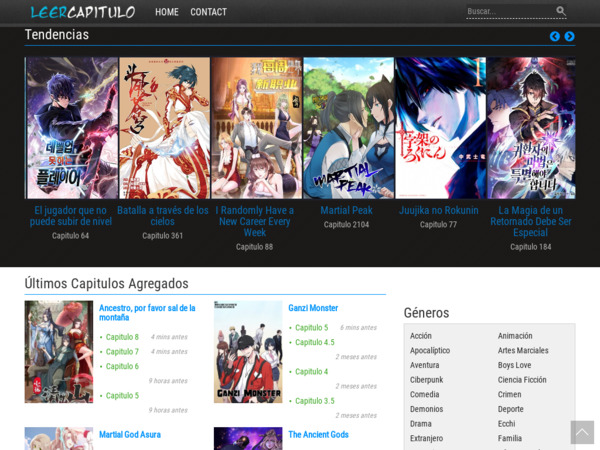Open Ancestro Capitulo 6
The height and width of the screenshot is (450, 600).
122,366
